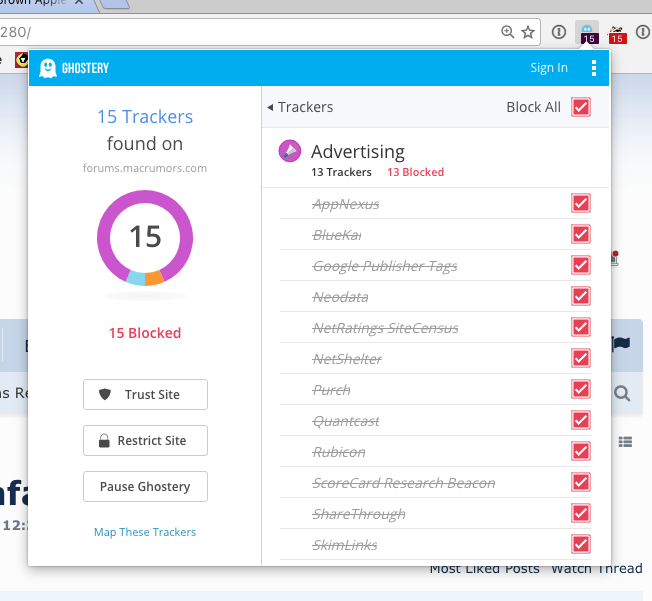Screen dimensions: 652x601
Task: Uncheck the NetRatings SiteCensus checkbox
Action: pyautogui.click(x=581, y=327)
